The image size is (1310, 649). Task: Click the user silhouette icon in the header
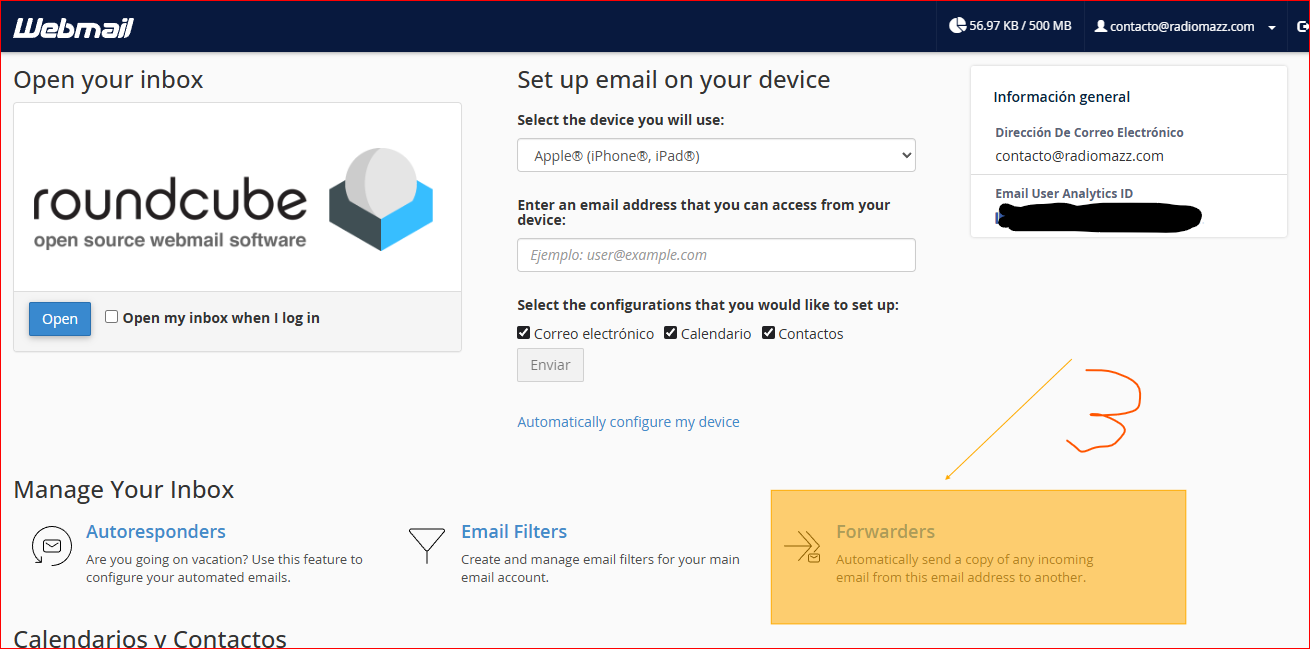tap(1101, 27)
